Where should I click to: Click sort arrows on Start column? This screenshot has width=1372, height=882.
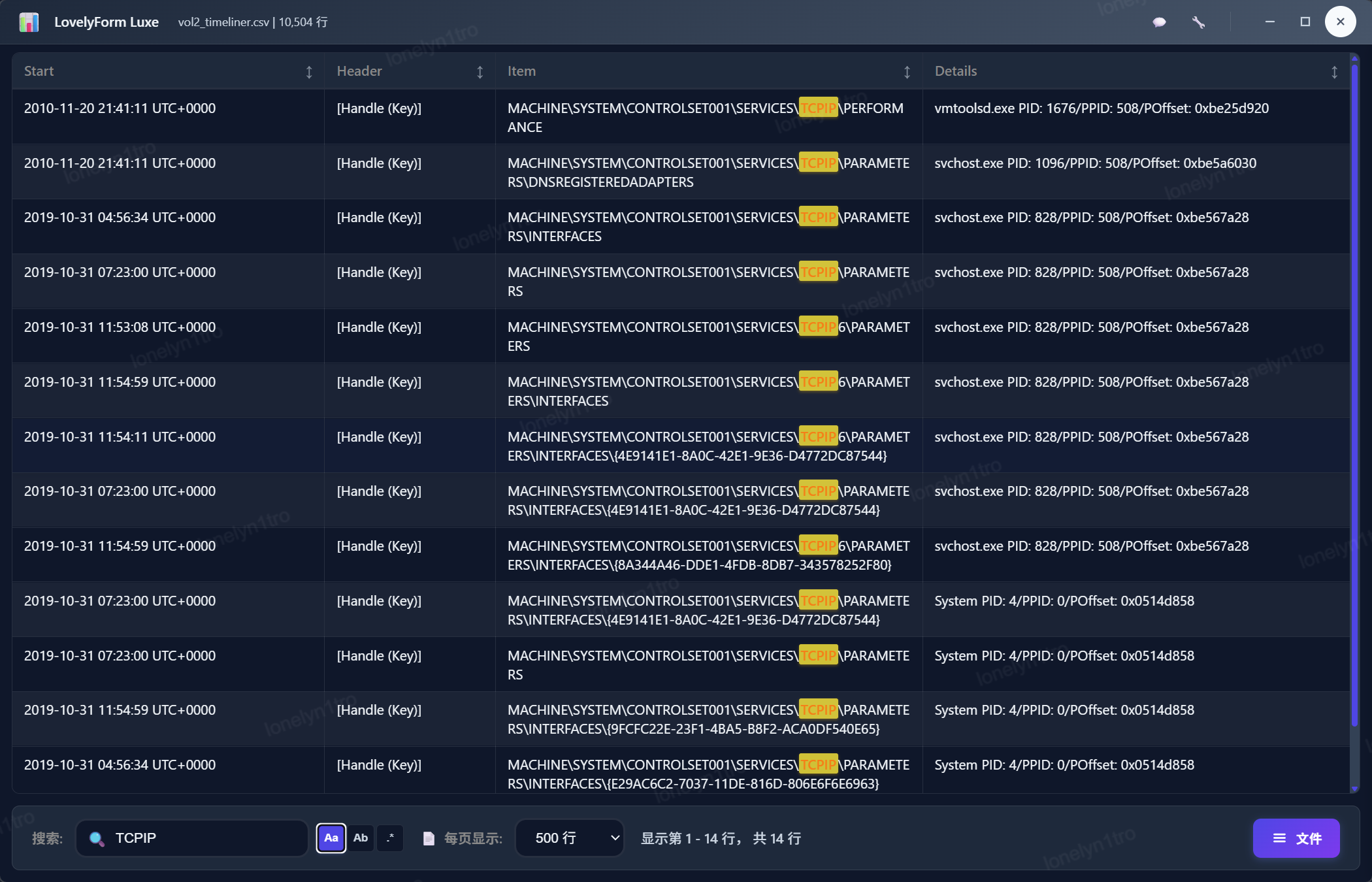point(309,72)
